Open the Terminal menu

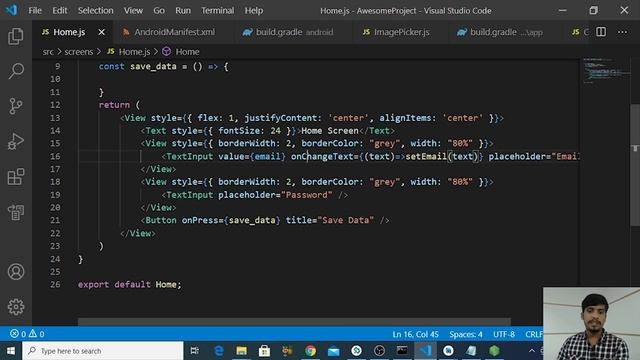218,10
